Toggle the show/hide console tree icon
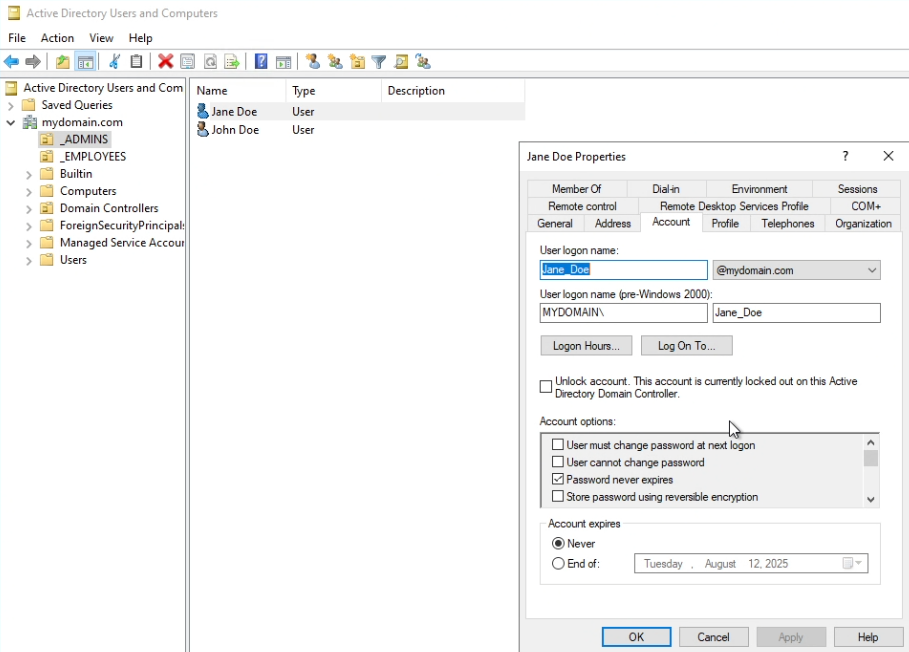 [x=85, y=61]
